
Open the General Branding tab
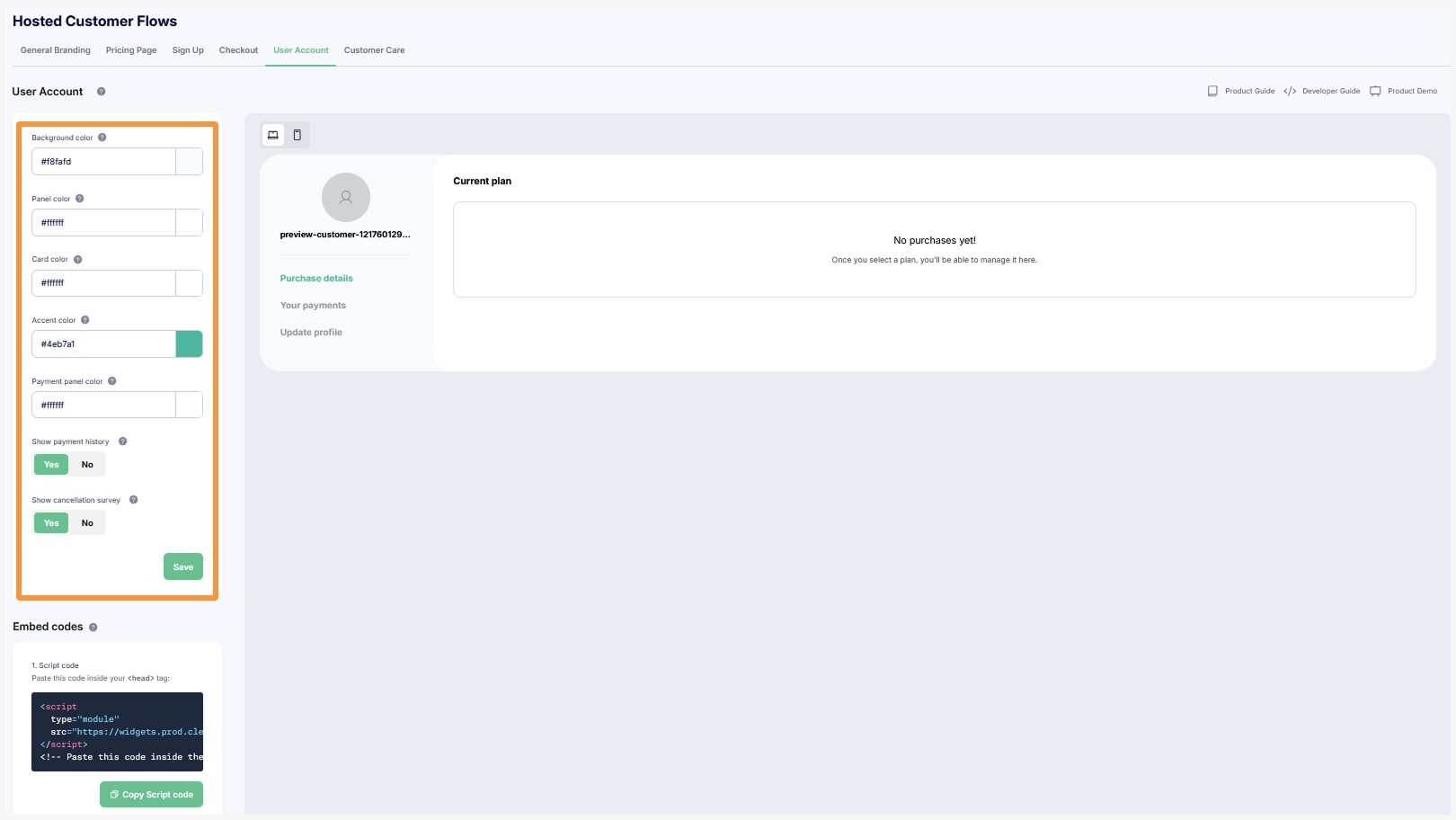(x=56, y=50)
